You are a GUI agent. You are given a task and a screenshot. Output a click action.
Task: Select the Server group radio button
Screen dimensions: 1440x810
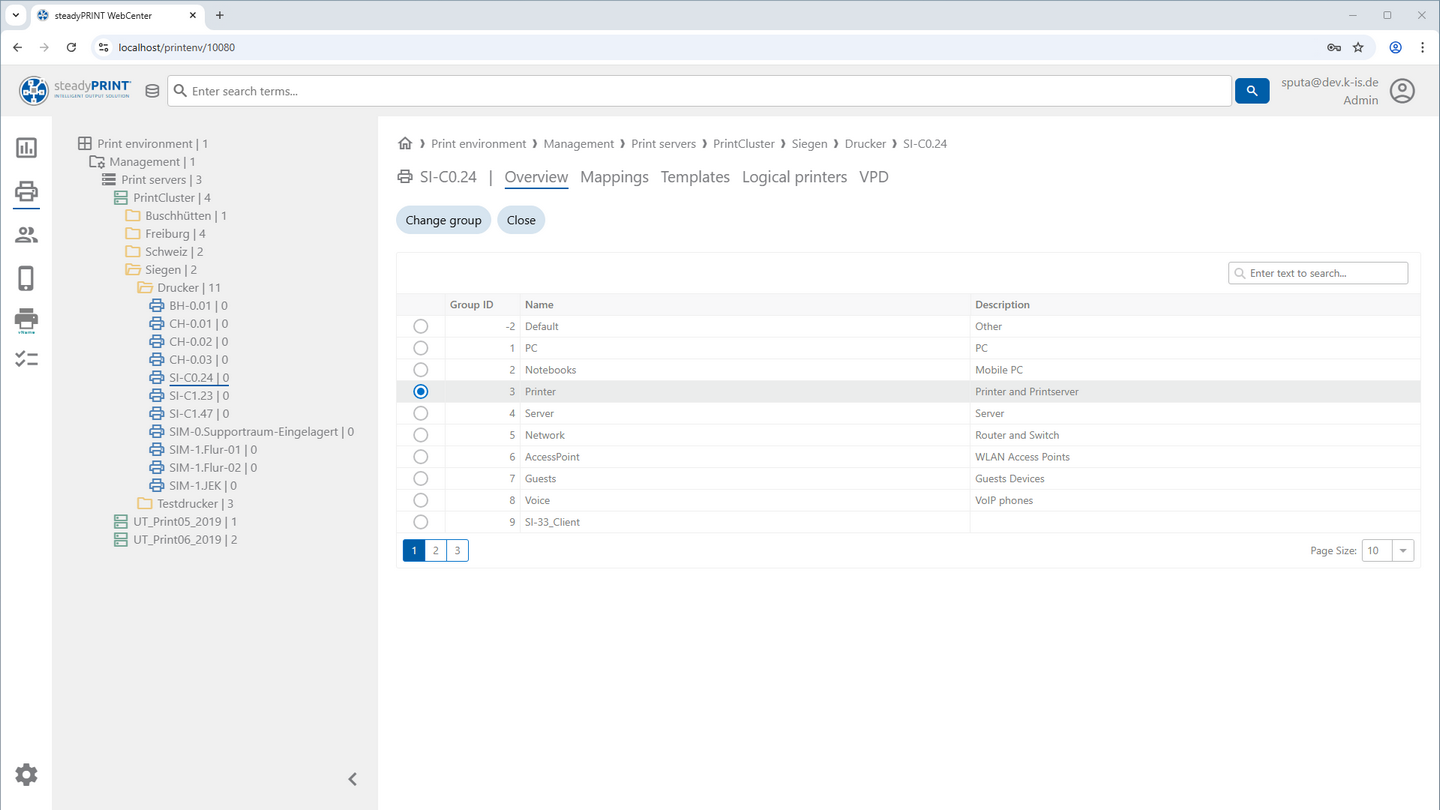tap(420, 413)
